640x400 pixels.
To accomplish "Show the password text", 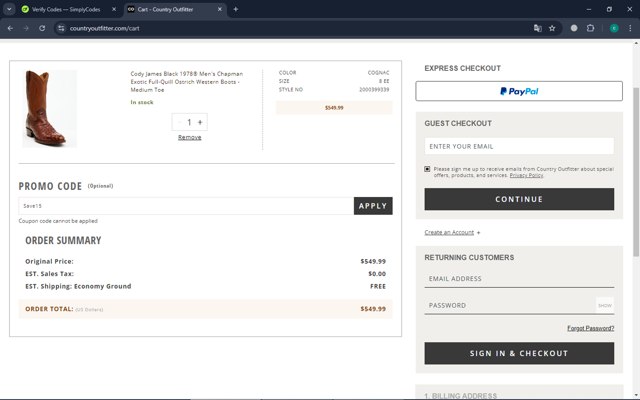I will coord(604,305).
